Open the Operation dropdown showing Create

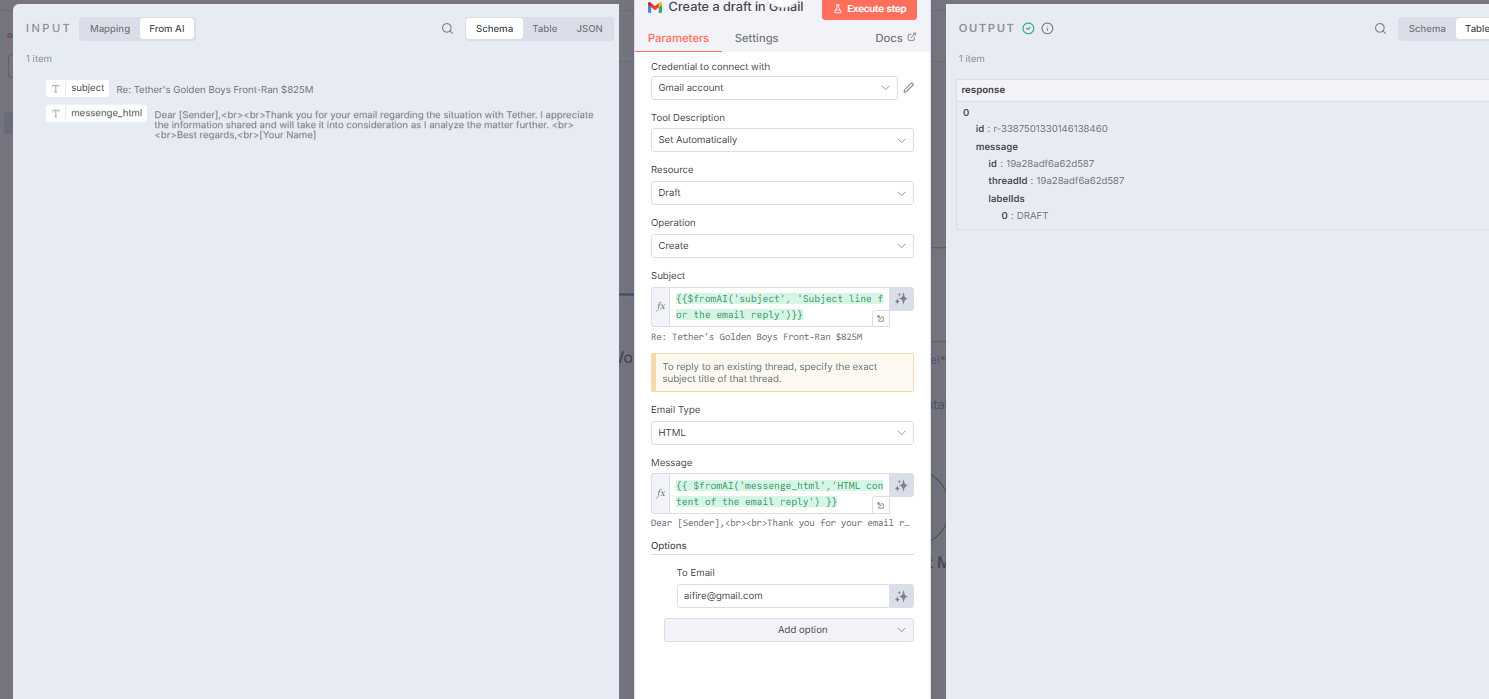[782, 245]
